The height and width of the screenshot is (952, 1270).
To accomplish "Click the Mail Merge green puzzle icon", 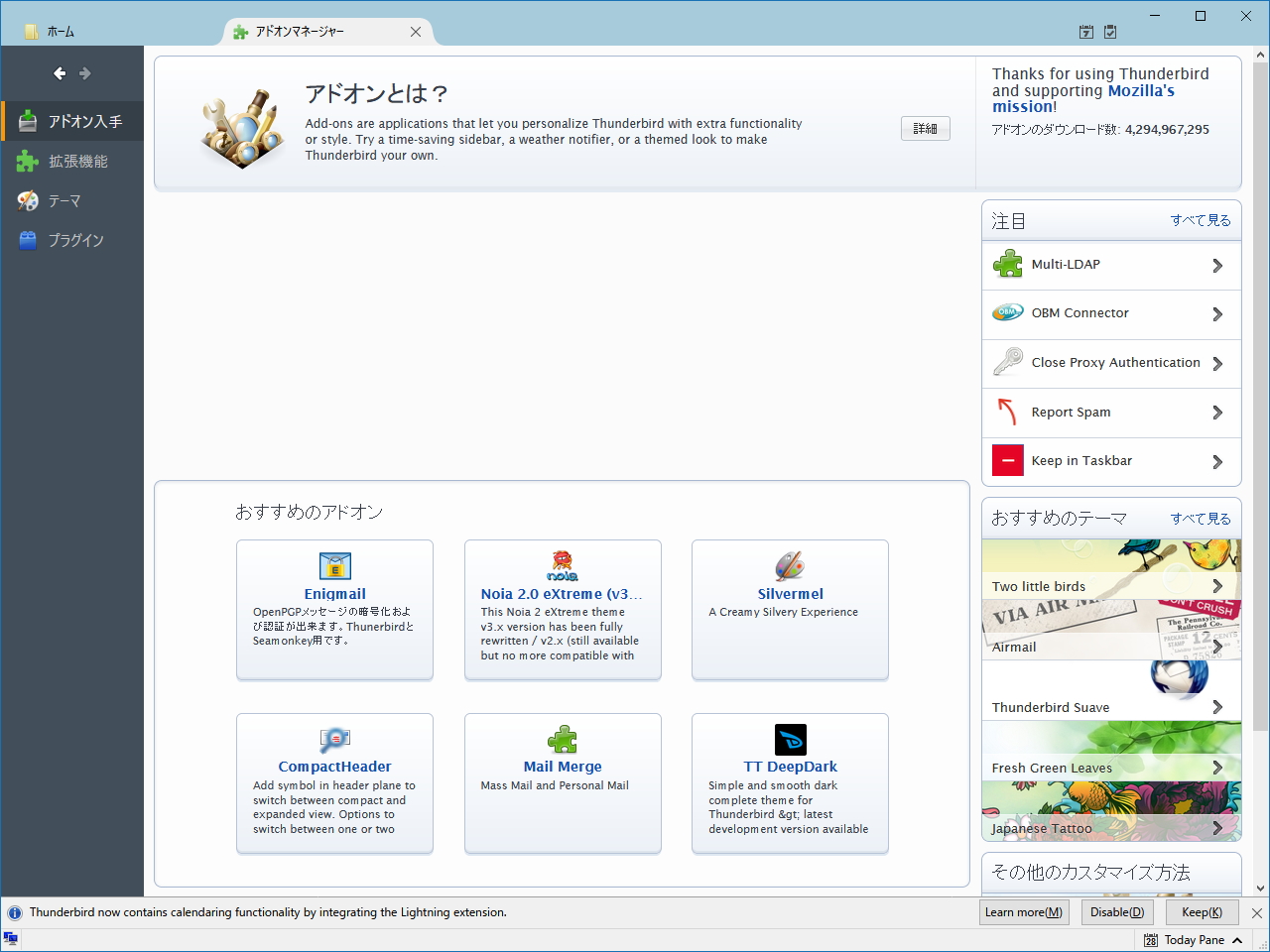I will pos(563,739).
